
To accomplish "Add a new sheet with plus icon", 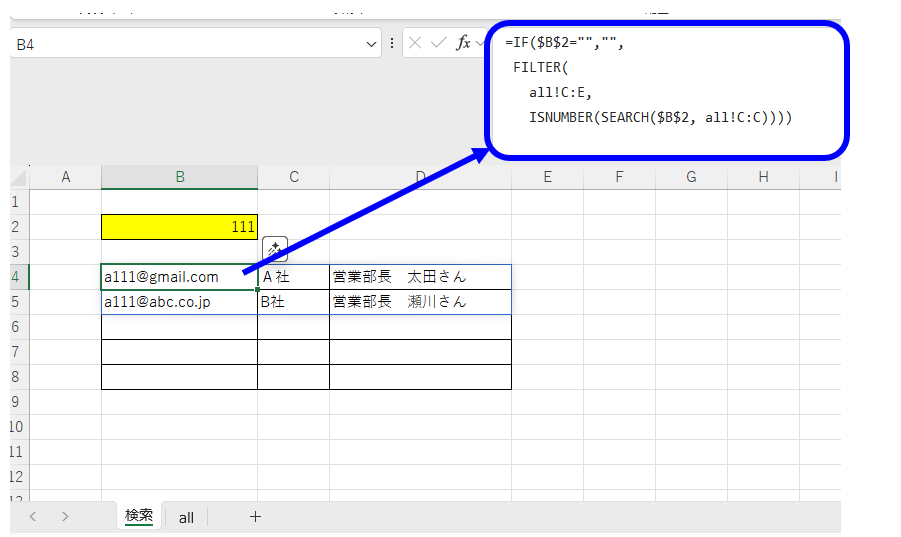I will [x=255, y=516].
